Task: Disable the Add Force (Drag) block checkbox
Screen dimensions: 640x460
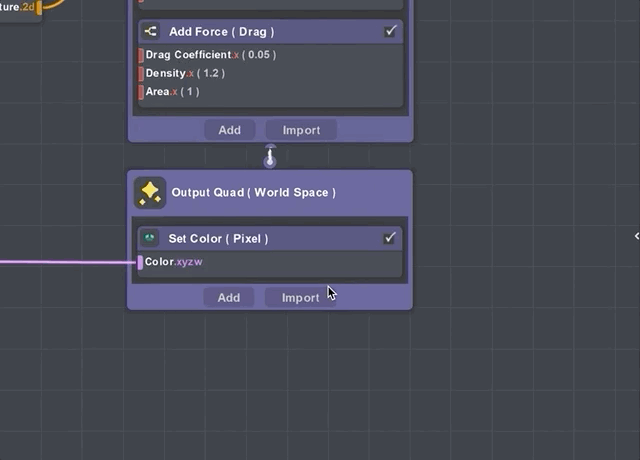Action: pyautogui.click(x=390, y=31)
